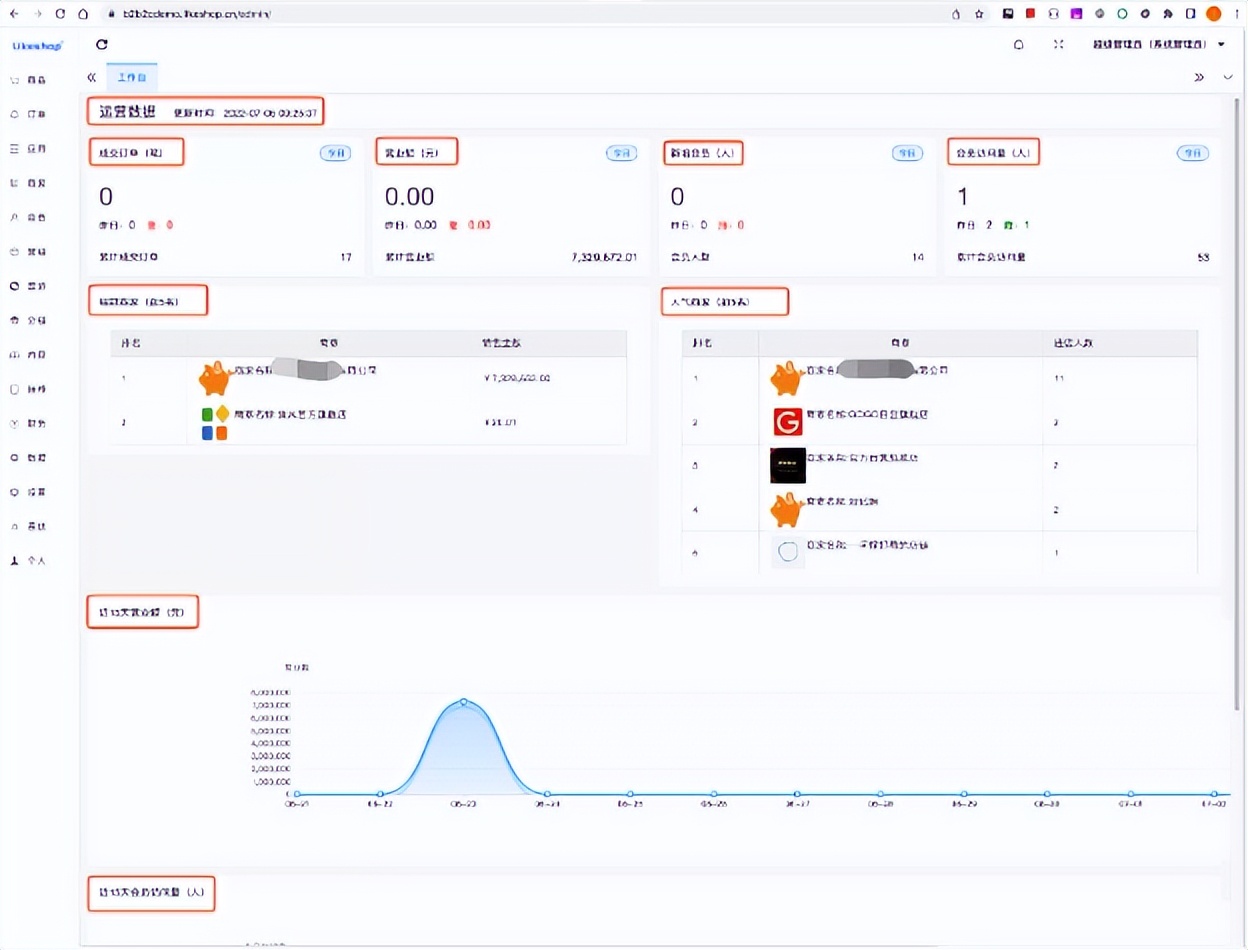Click the red G store logo in the ranking
The image size is (1248, 950).
[x=788, y=422]
